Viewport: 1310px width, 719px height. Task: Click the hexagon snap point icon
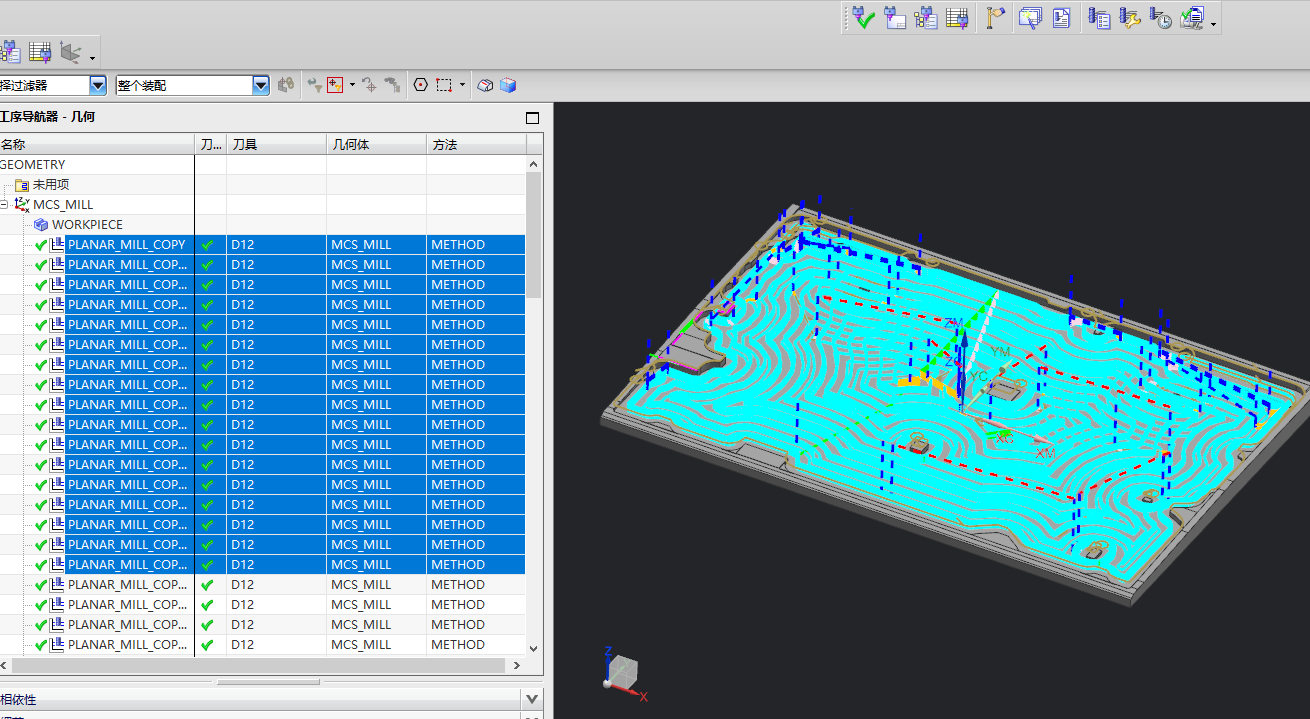421,85
